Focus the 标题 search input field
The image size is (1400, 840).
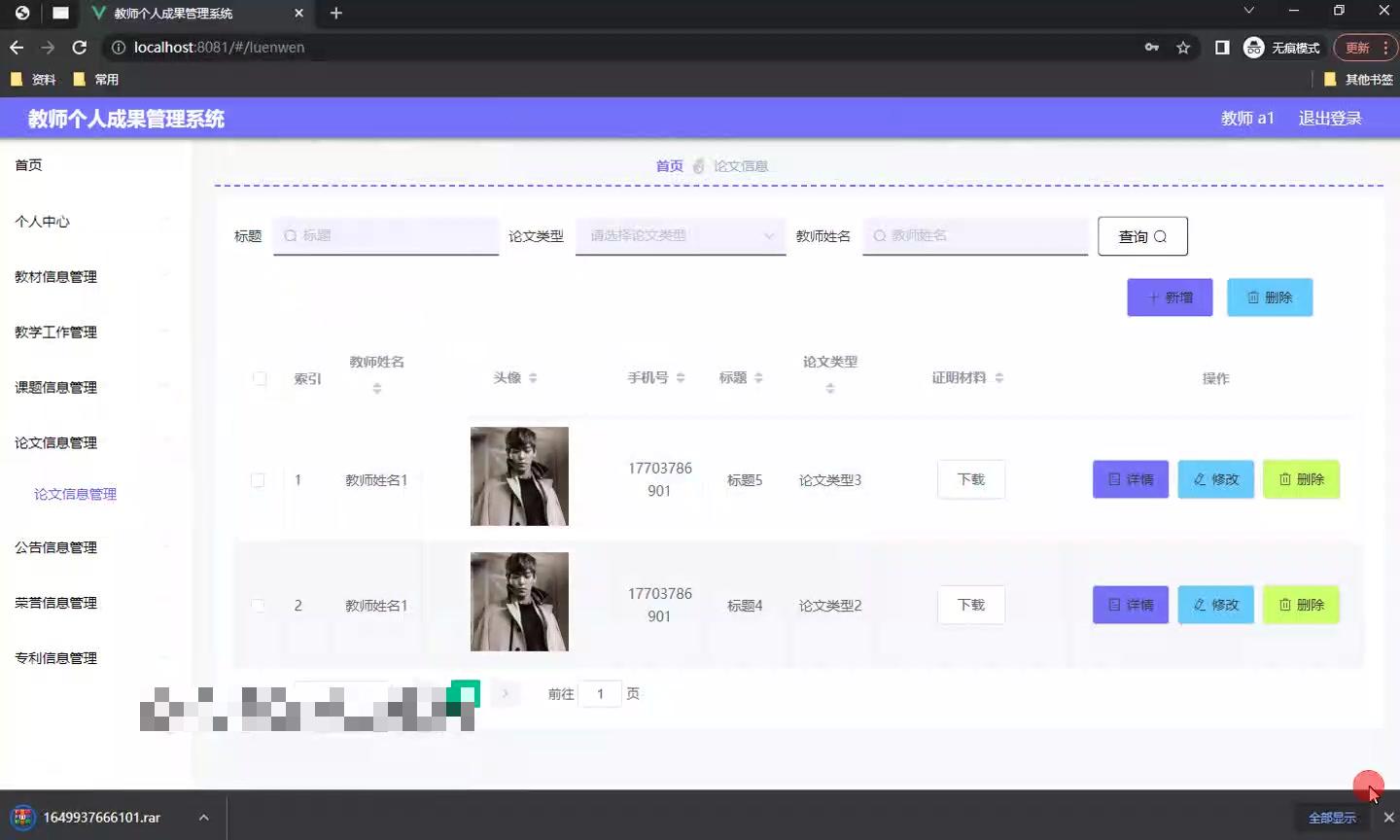(386, 235)
